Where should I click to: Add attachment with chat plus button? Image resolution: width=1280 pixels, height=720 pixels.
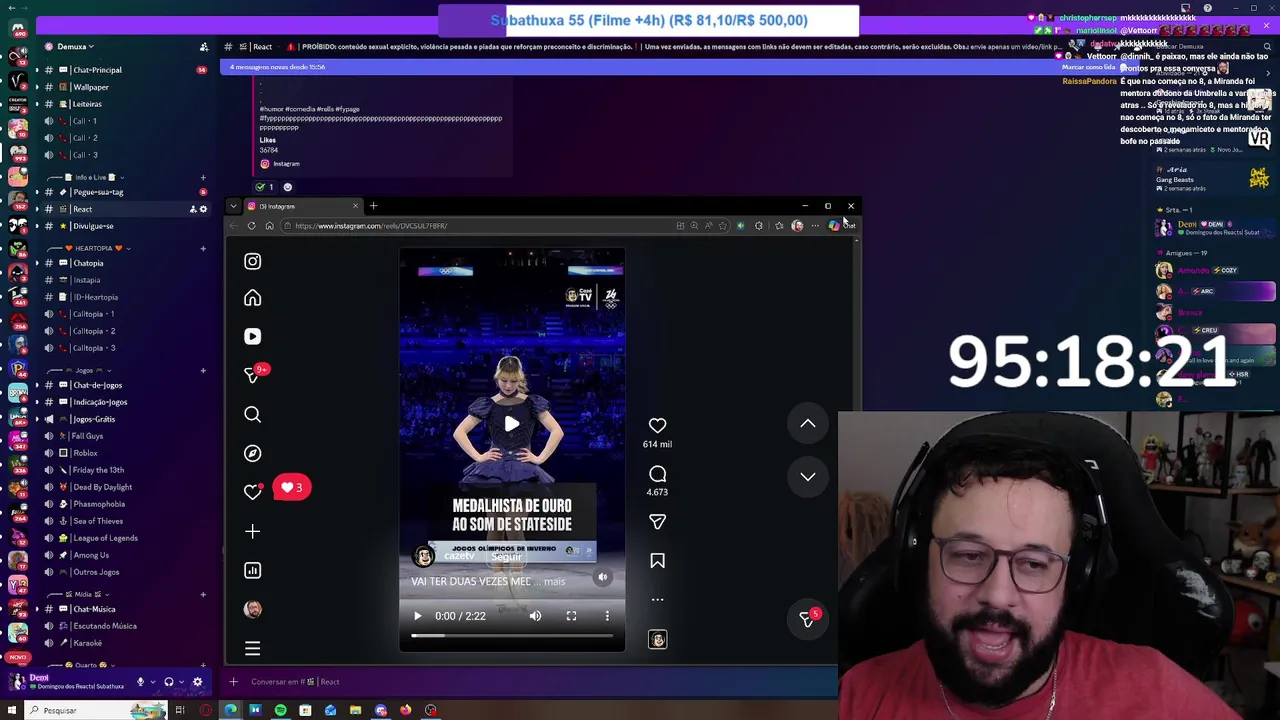[x=233, y=682]
